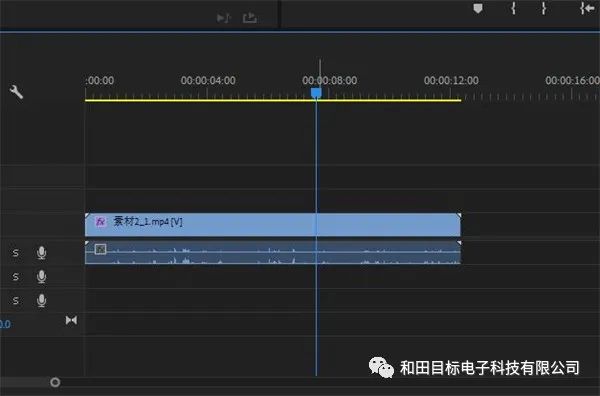Enable voice-over record on the waveform audio track
Screen dimensions: 600x396
pos(41,253)
